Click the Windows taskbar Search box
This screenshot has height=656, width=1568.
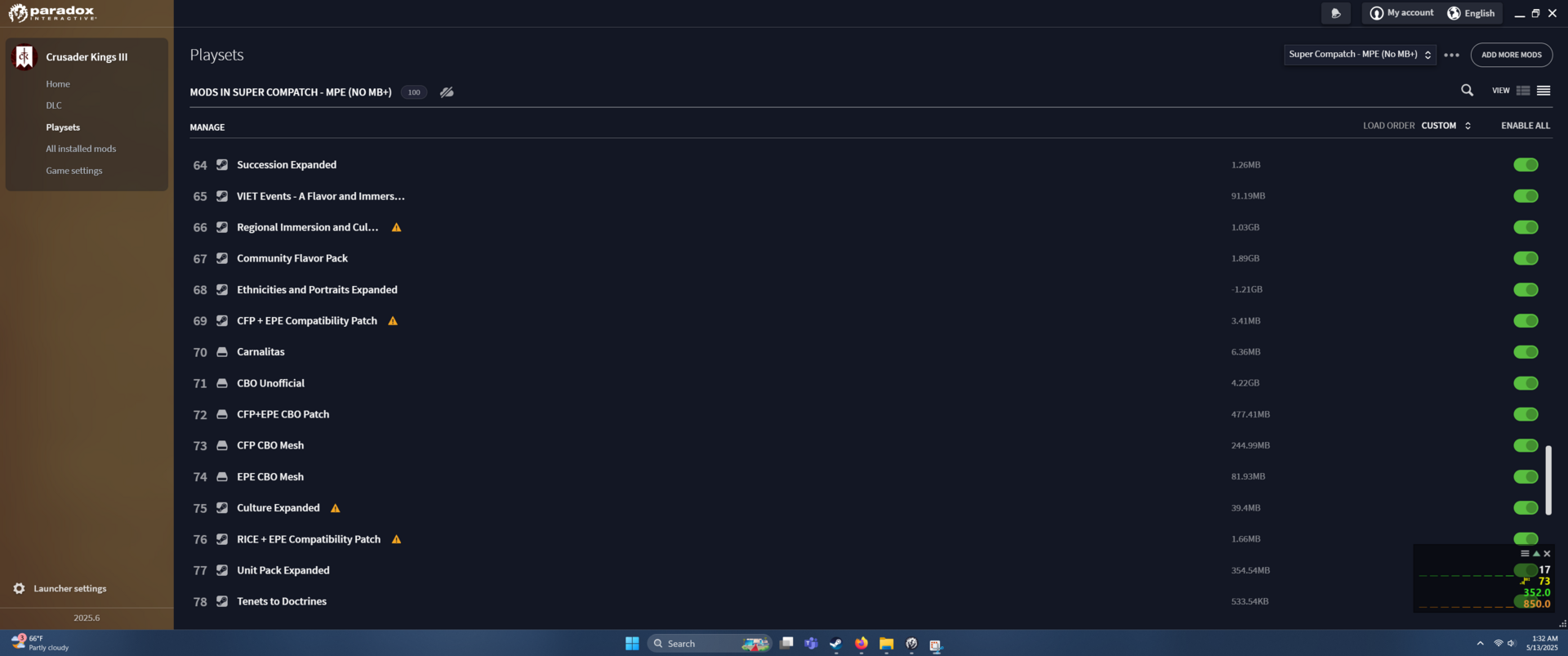coord(709,644)
